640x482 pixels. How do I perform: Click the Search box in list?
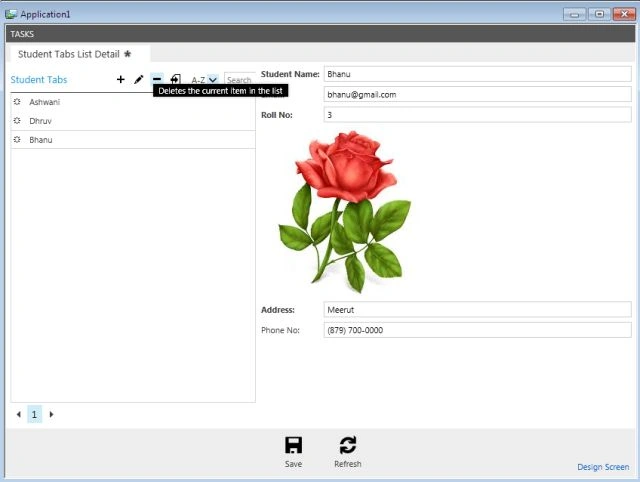tap(240, 80)
